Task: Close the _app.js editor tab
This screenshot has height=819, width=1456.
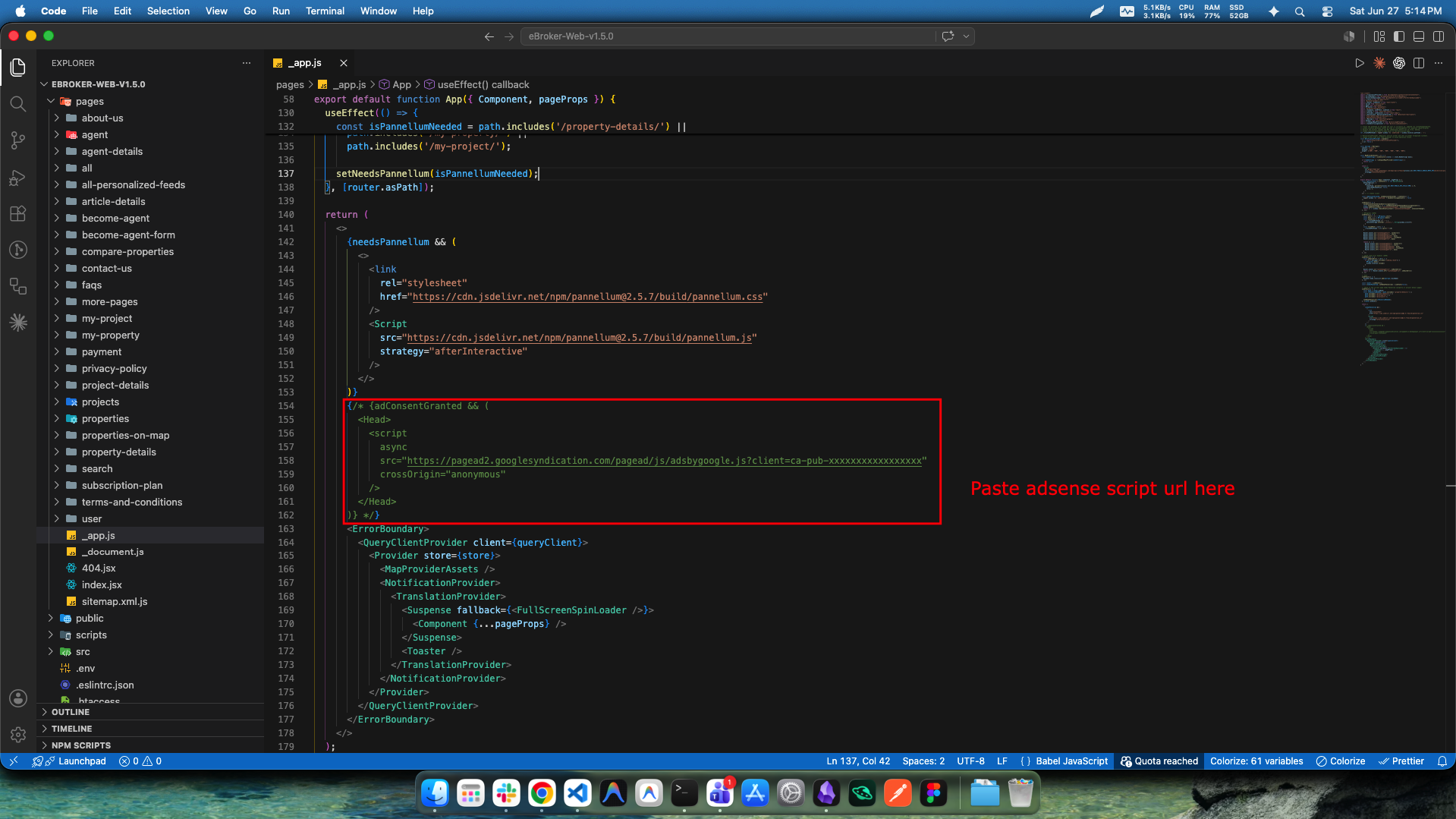Action: click(x=344, y=63)
